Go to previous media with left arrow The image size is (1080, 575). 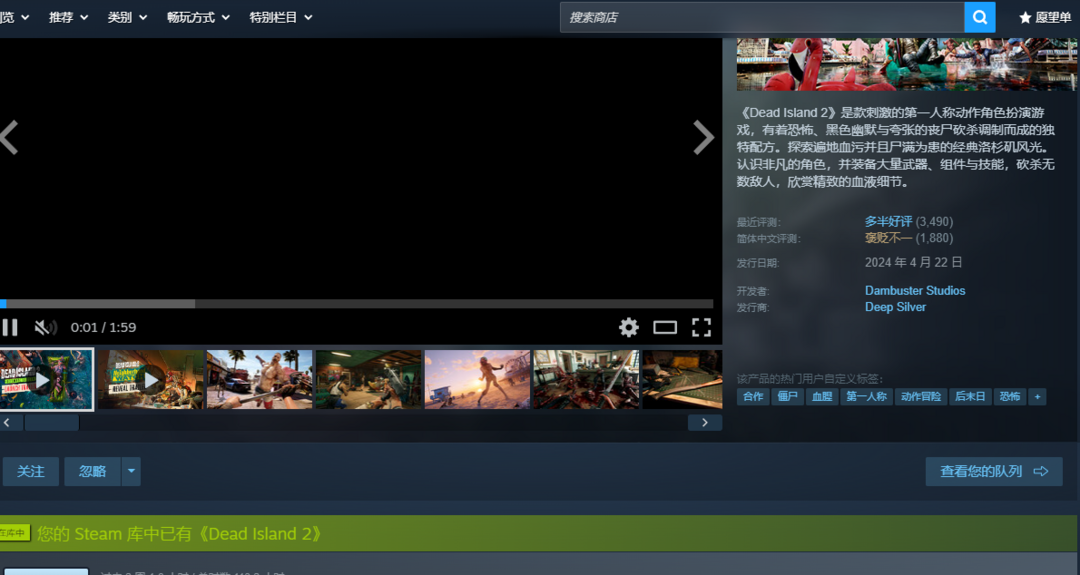pyautogui.click(x=9, y=138)
